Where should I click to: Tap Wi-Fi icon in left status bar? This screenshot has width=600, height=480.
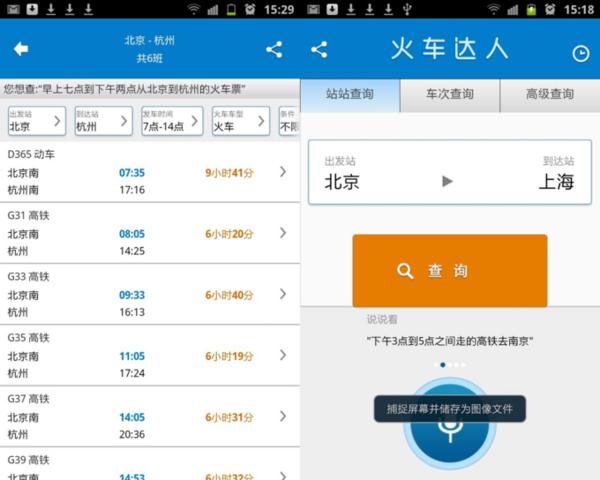point(194,9)
